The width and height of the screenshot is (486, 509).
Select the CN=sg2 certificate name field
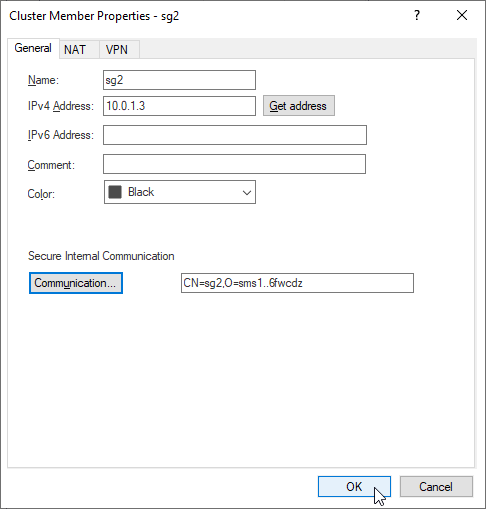pyautogui.click(x=297, y=283)
